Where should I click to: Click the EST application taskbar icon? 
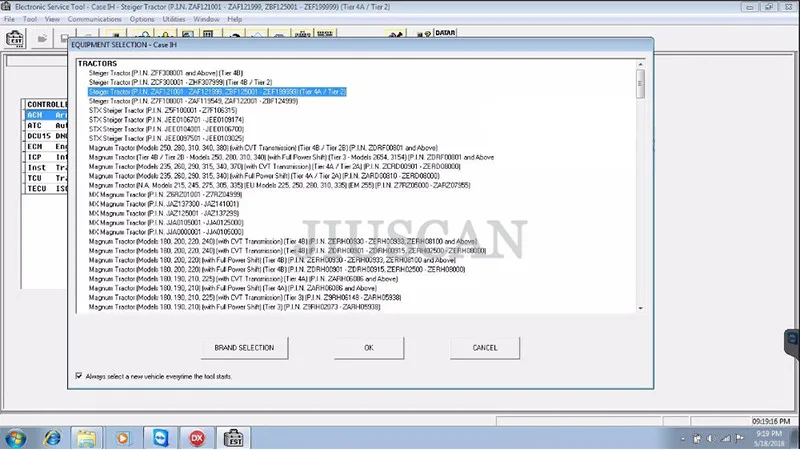233,438
